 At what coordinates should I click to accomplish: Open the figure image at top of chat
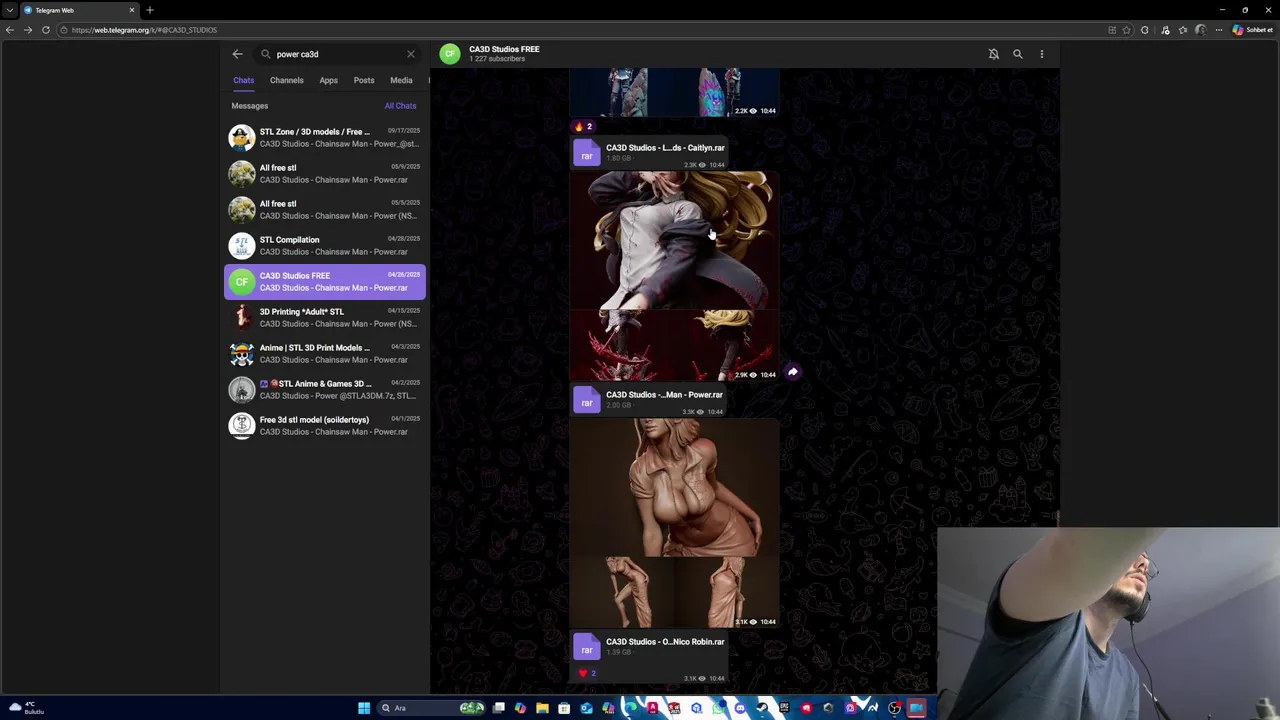[x=674, y=92]
